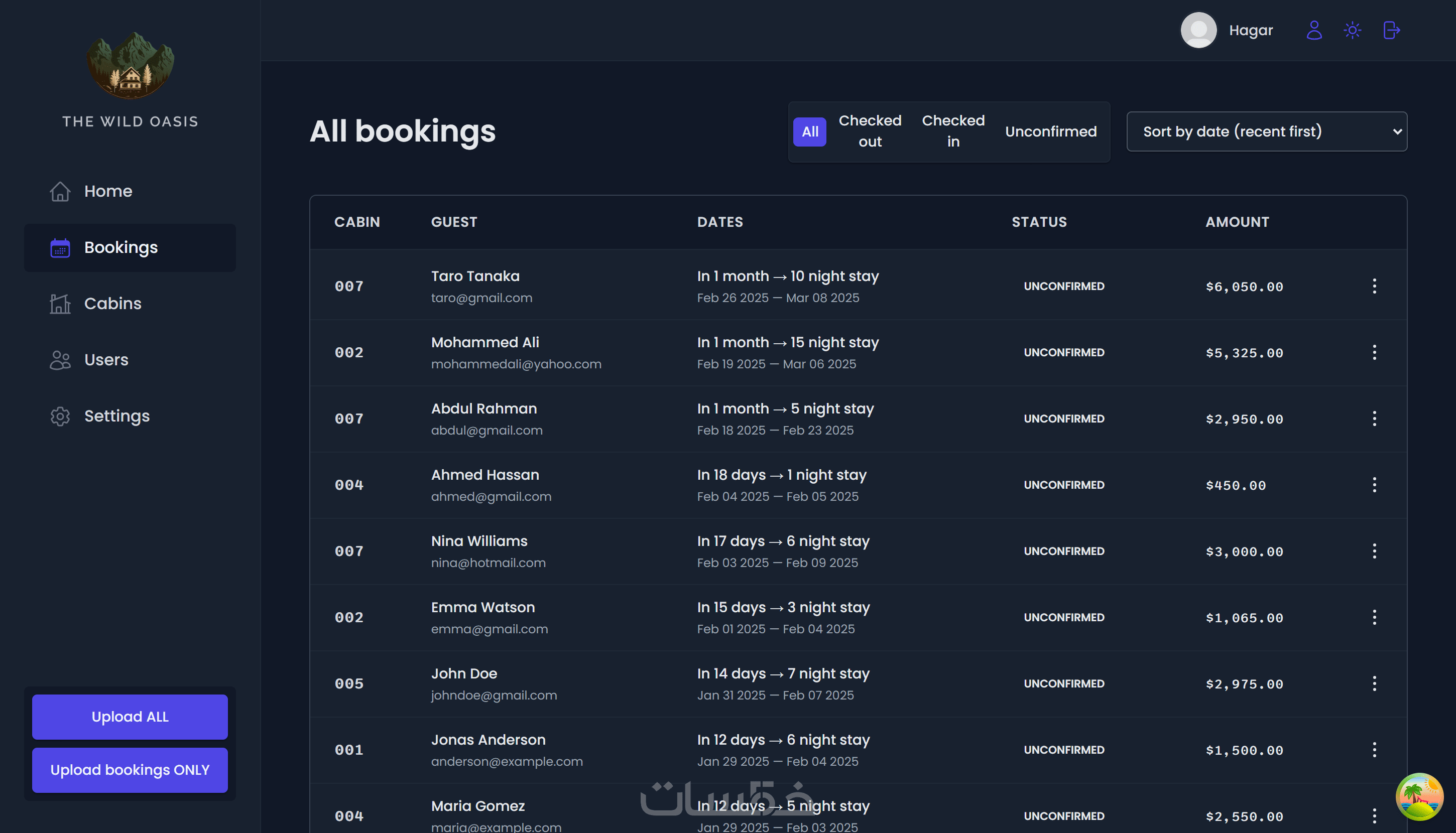Open the account profile icon

coord(1314,30)
